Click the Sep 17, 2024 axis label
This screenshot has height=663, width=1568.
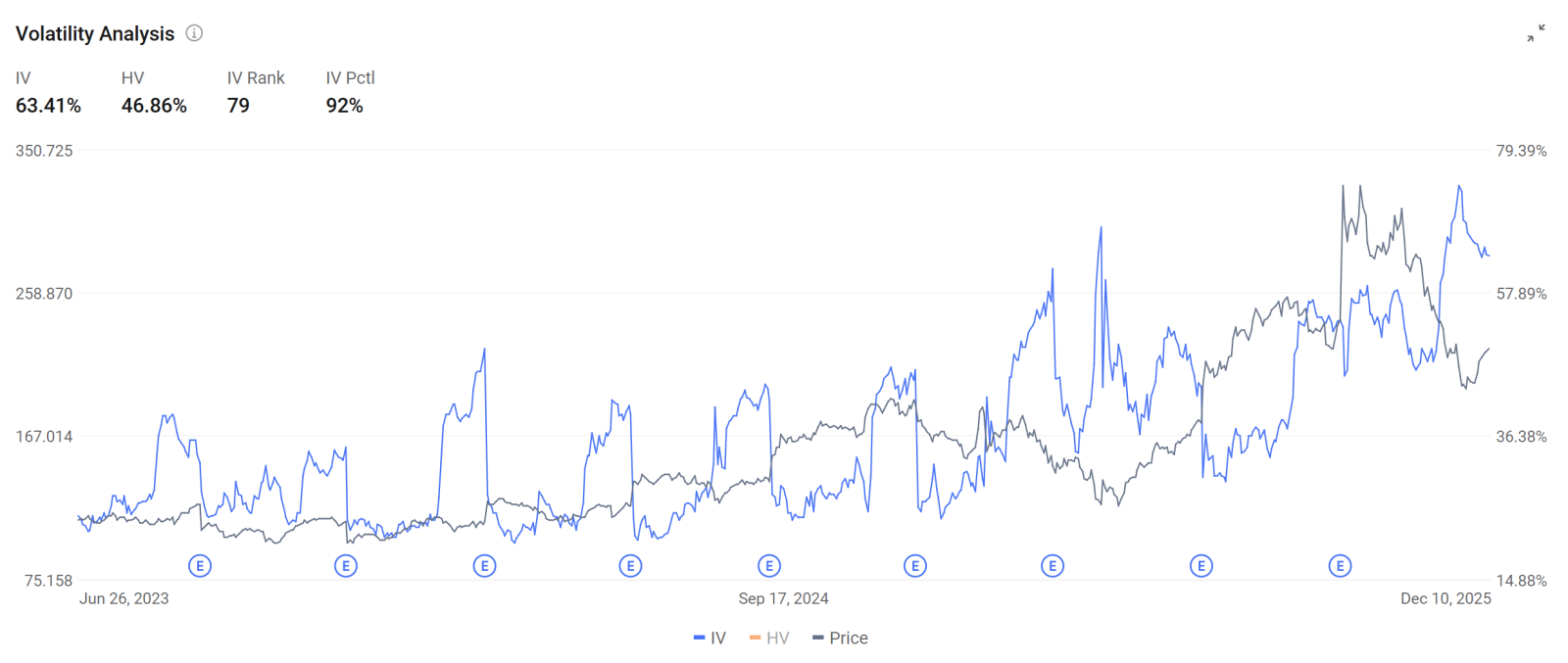point(783,598)
